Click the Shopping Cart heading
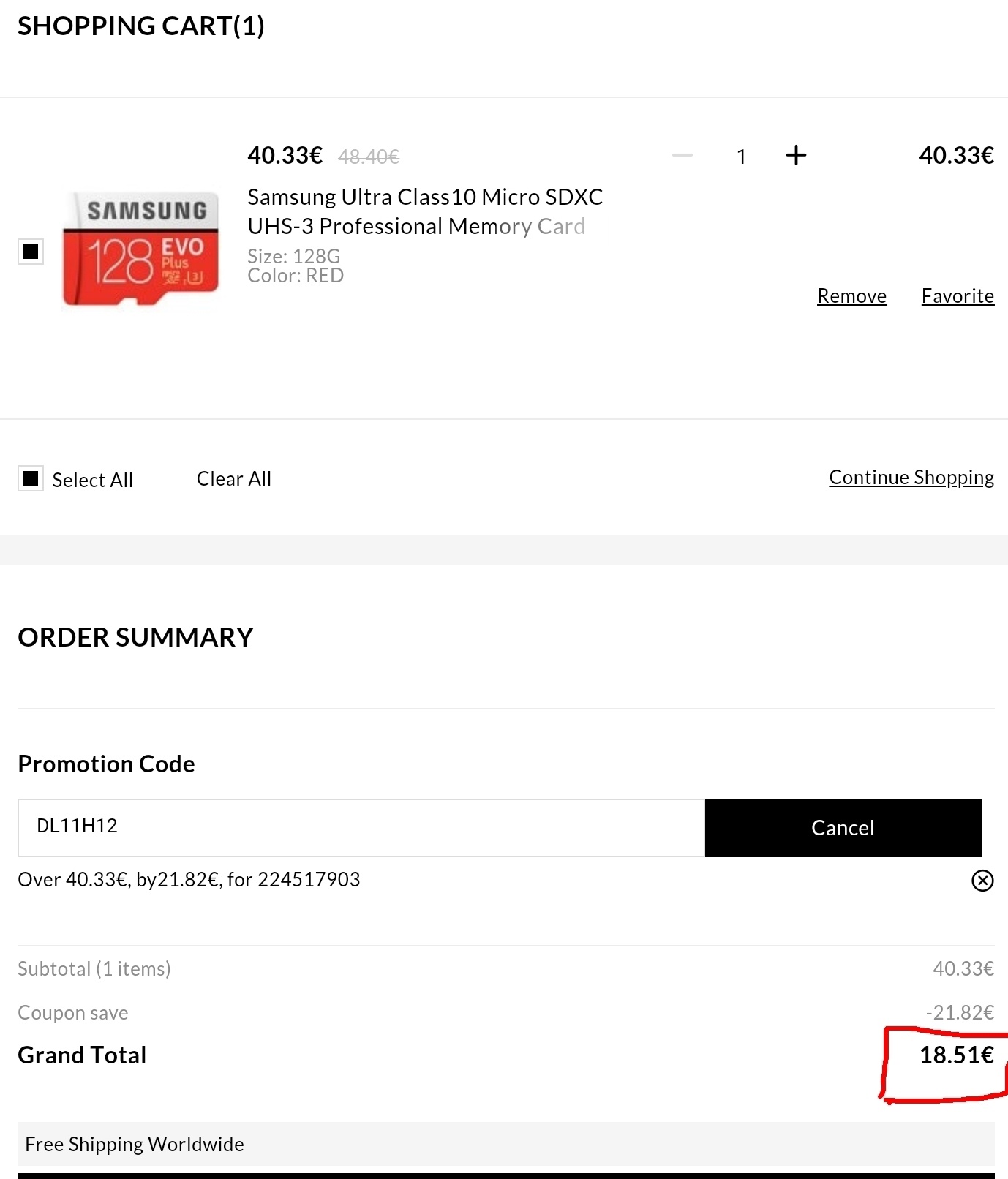The image size is (1008, 1179). coord(141,26)
